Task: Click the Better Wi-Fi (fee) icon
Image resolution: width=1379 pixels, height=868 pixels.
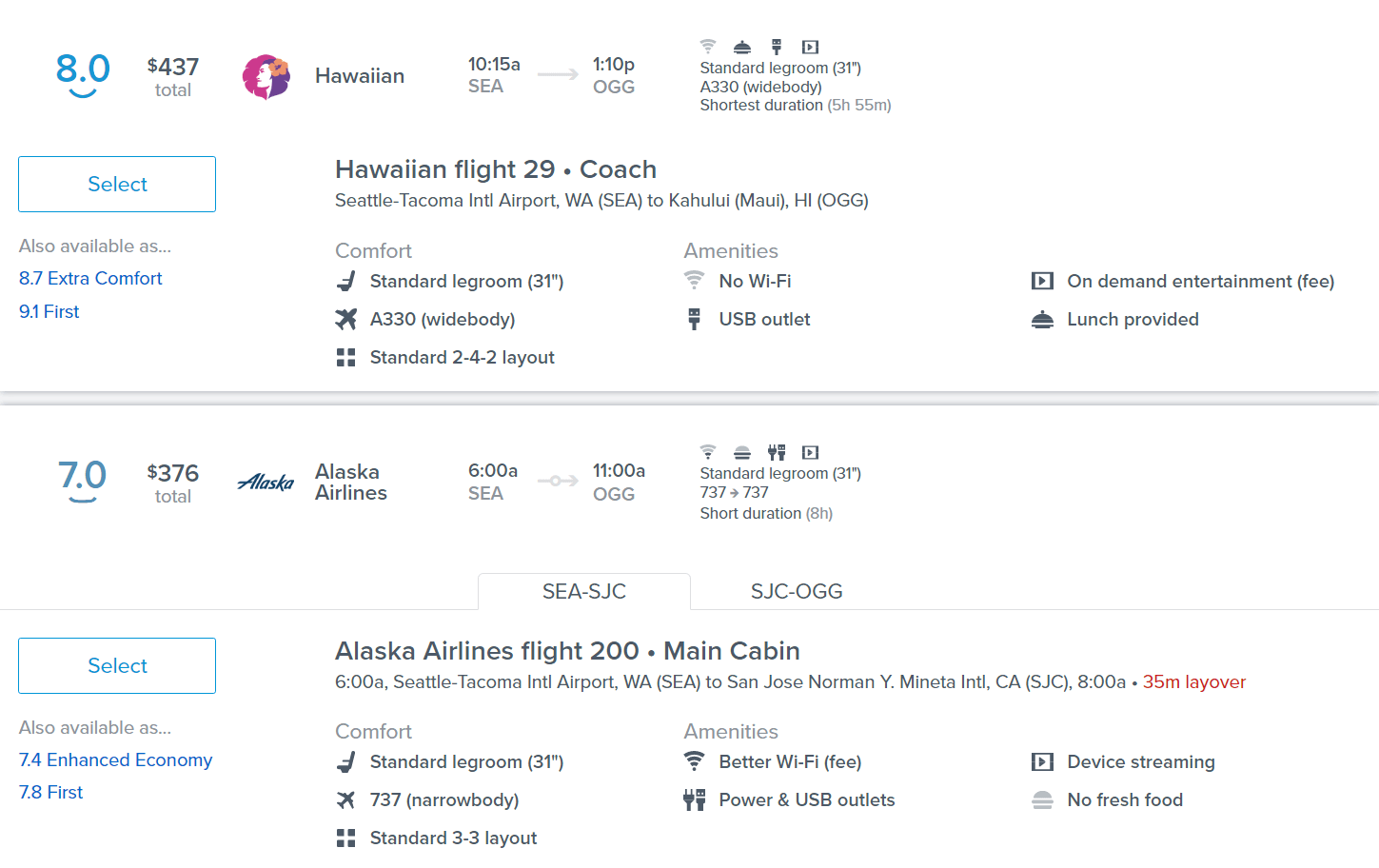Action: (x=695, y=761)
